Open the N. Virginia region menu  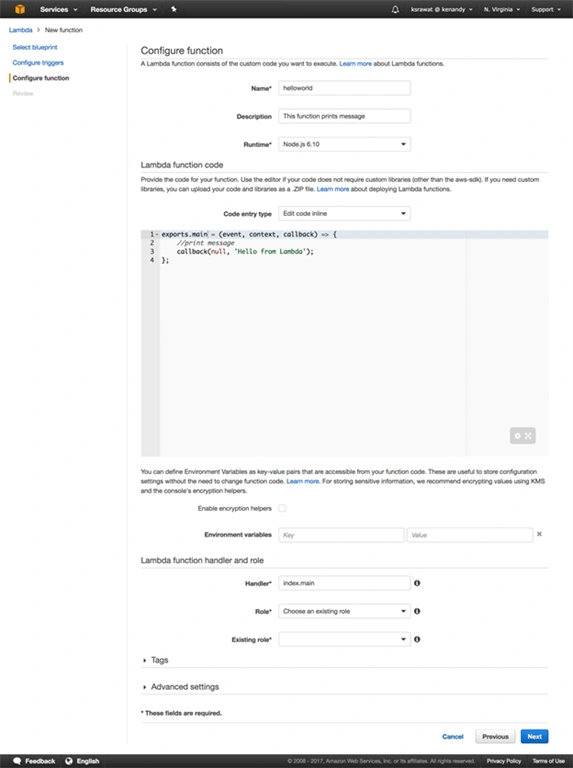501,9
